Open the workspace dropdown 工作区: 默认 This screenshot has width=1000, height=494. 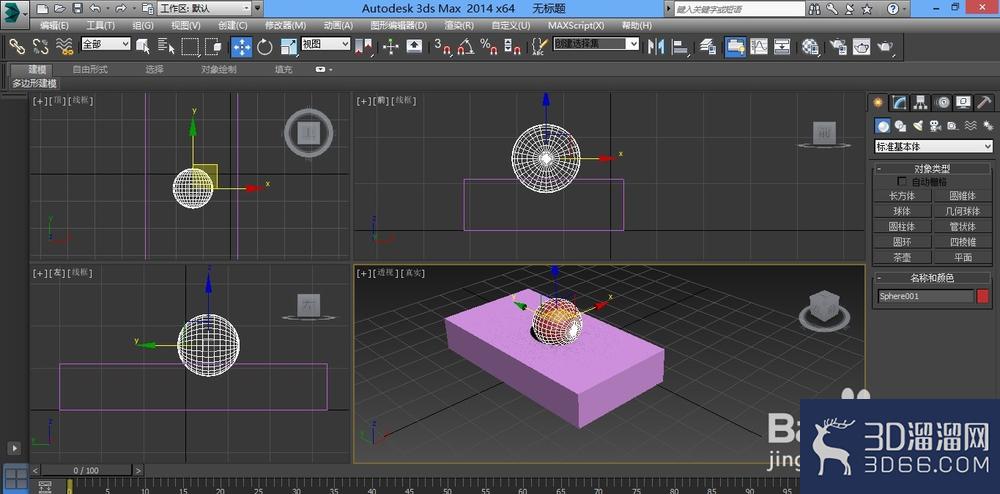(x=204, y=9)
